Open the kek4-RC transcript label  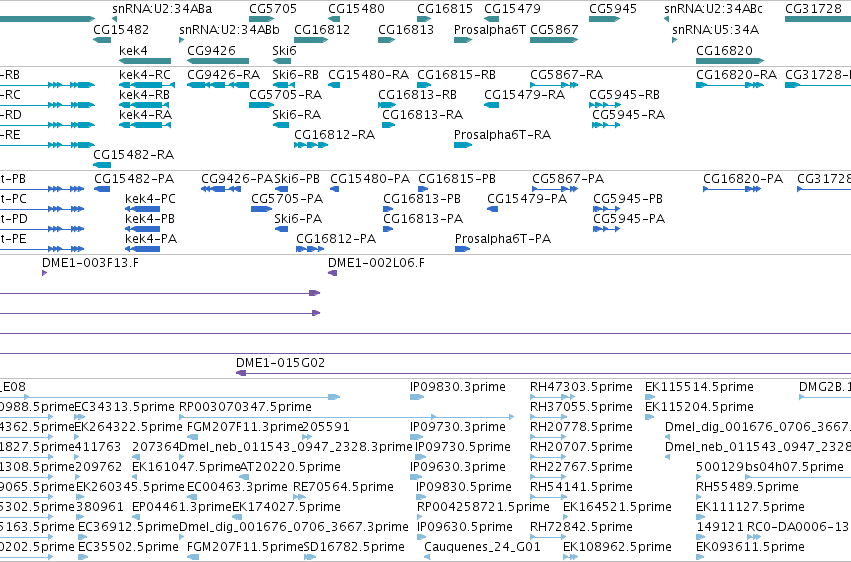[145, 74]
